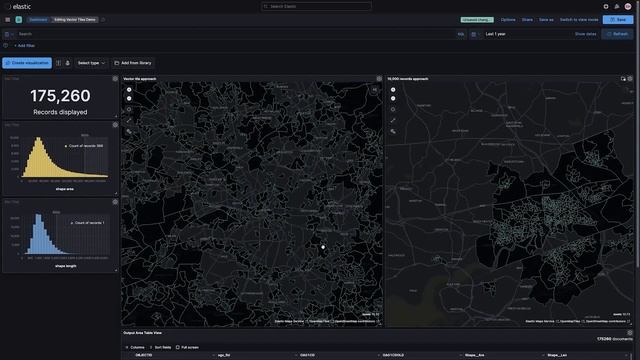
Task: Open gear options for the Output Area Table View panel
Action: (630, 333)
